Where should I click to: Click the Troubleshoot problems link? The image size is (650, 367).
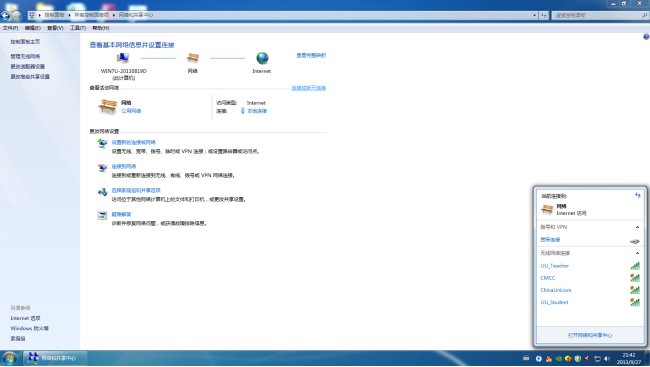(x=121, y=214)
